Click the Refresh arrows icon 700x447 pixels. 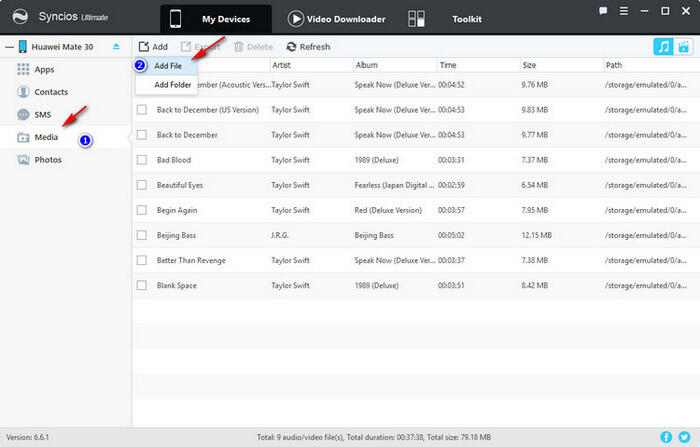click(292, 46)
